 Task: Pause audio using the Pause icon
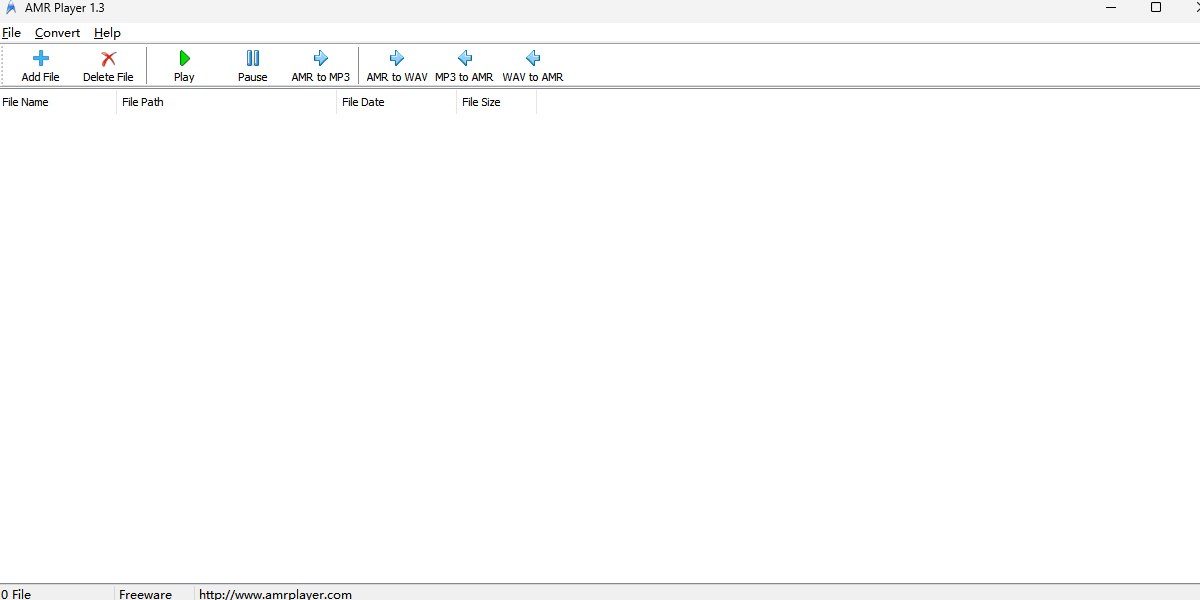point(253,59)
